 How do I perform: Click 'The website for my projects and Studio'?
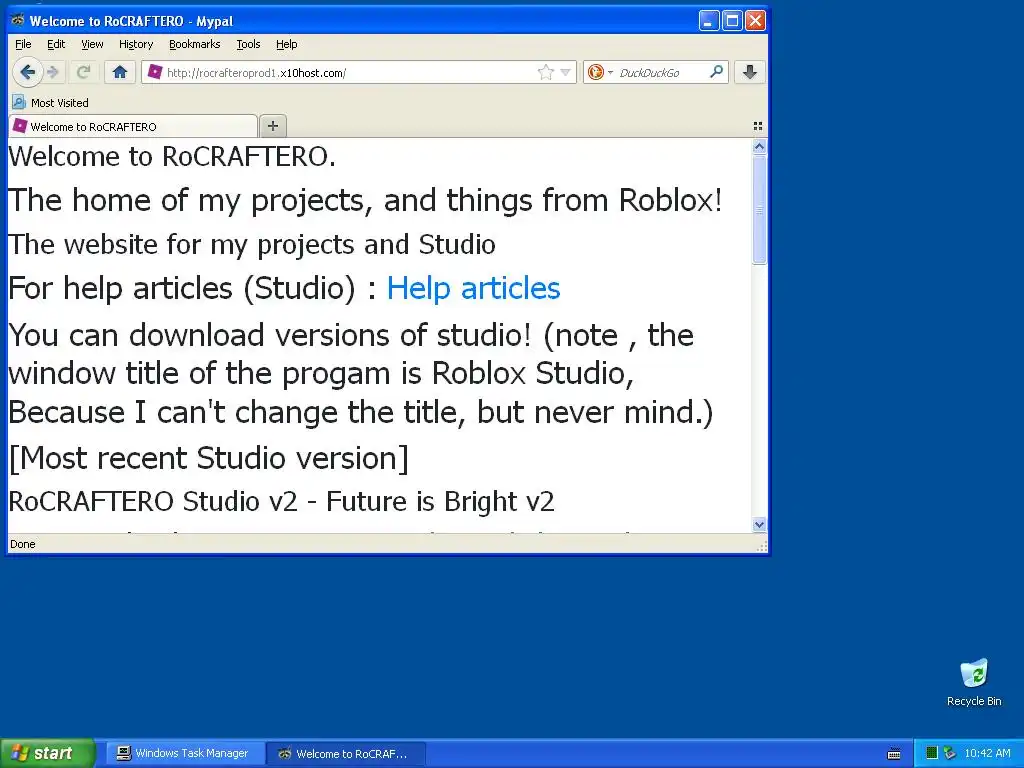tap(251, 244)
